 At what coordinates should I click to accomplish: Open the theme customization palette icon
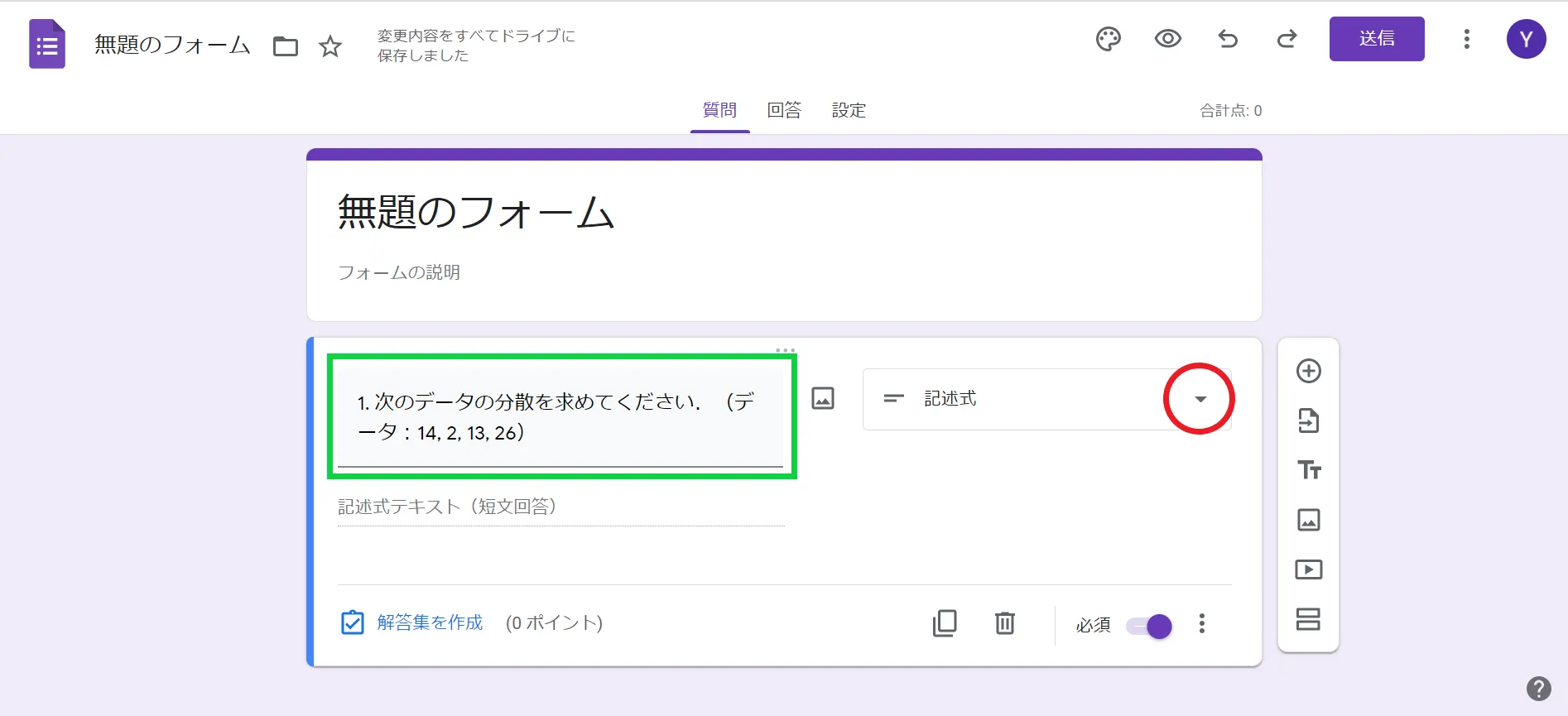1108,39
